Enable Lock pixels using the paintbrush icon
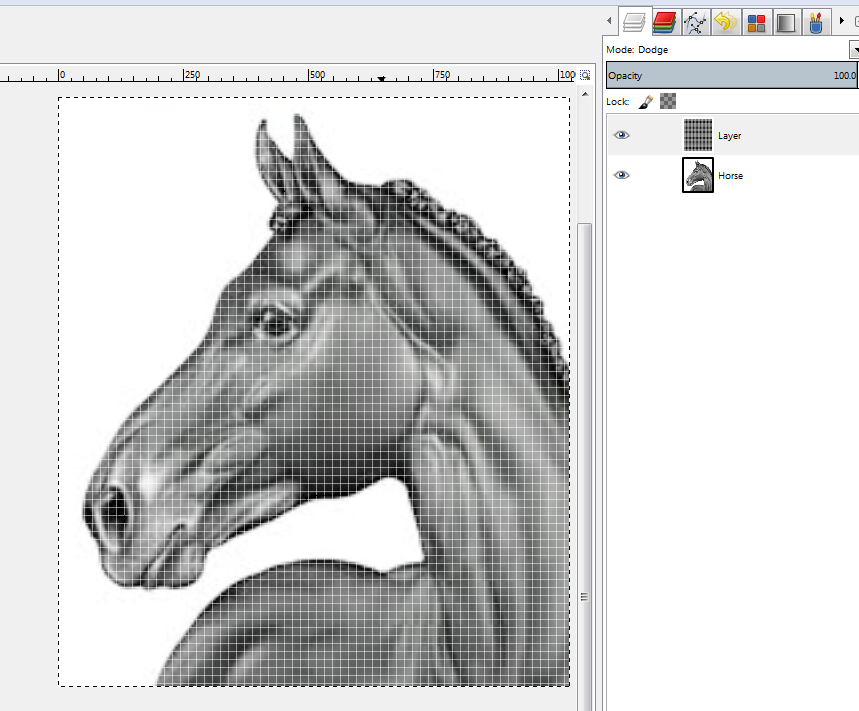 point(645,101)
